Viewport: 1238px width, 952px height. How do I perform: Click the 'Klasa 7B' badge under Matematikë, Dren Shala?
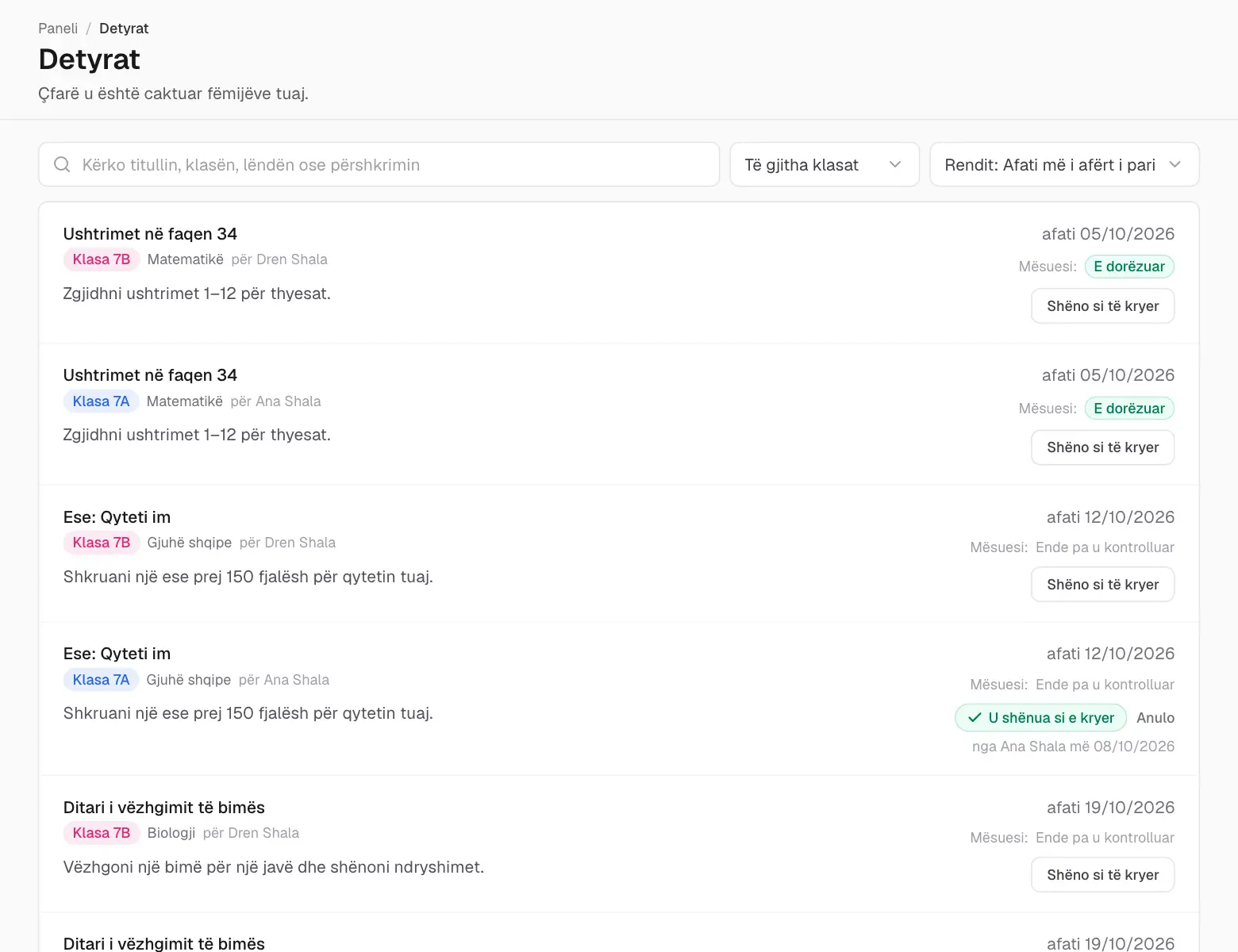(x=102, y=259)
